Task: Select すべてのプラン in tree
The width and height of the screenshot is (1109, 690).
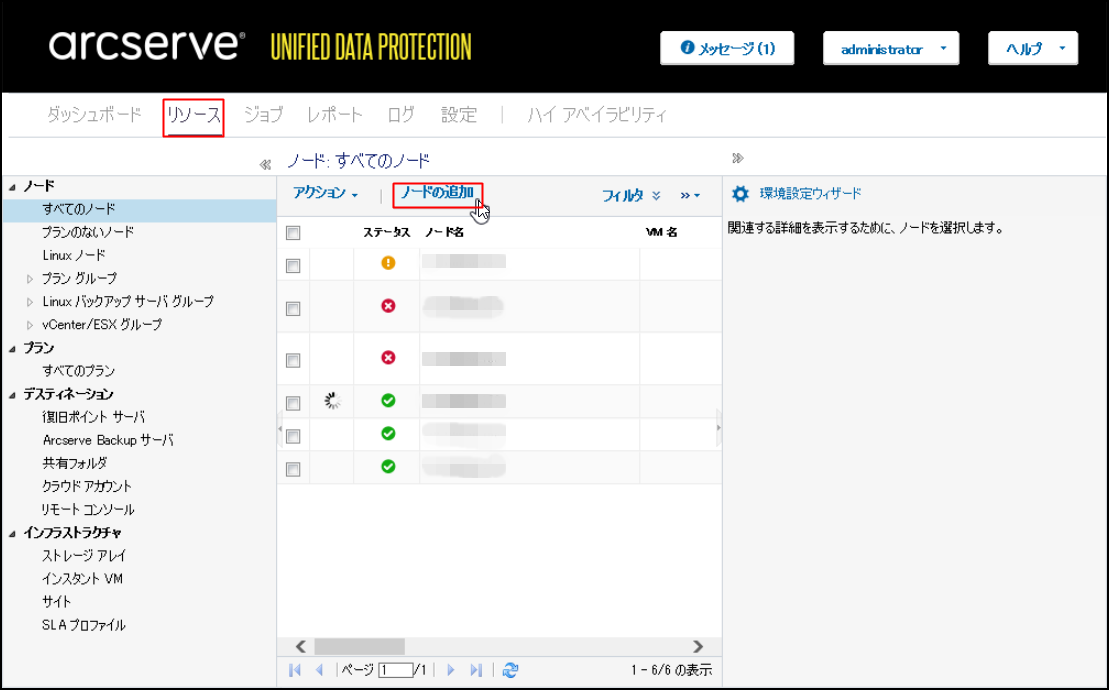Action: [79, 371]
